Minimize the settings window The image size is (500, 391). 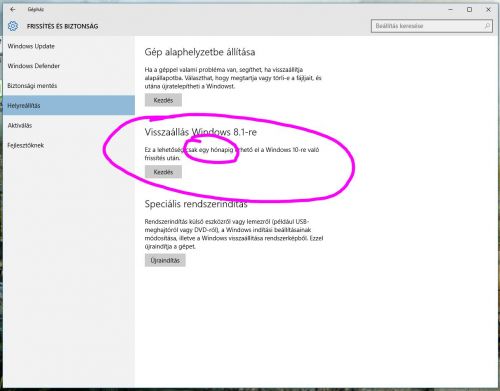(451, 10)
